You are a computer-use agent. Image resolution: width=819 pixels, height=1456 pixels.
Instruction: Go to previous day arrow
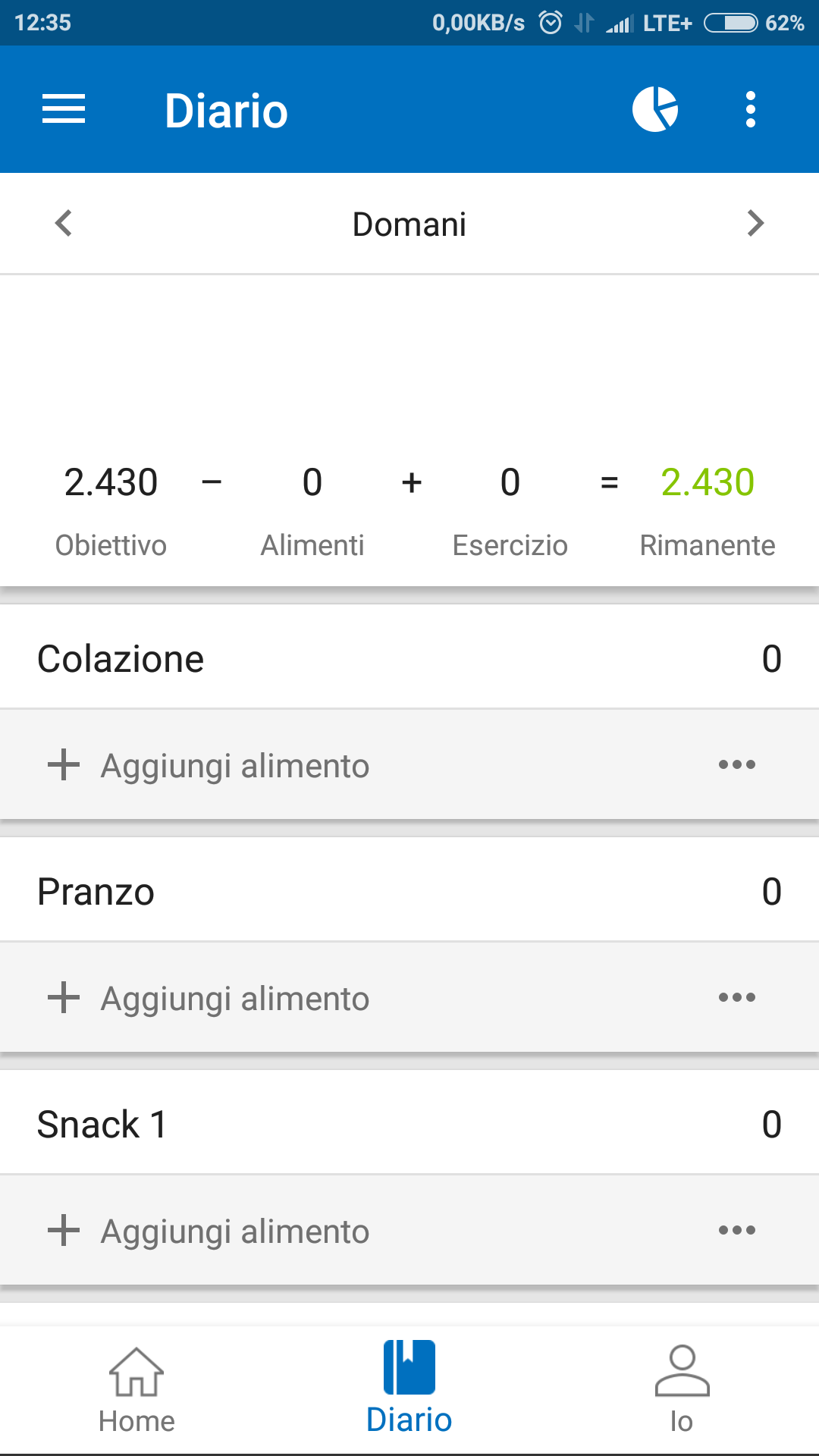pos(64,224)
